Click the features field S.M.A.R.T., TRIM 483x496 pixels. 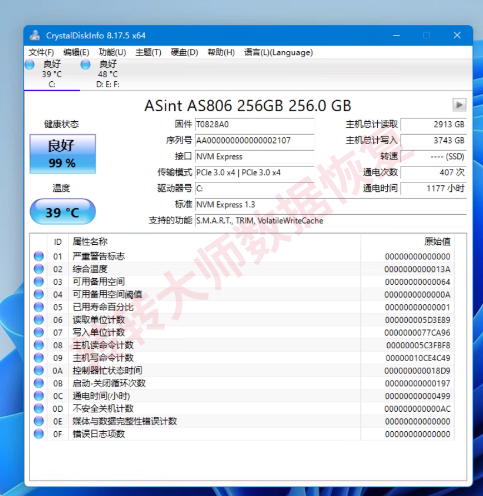click(x=331, y=221)
